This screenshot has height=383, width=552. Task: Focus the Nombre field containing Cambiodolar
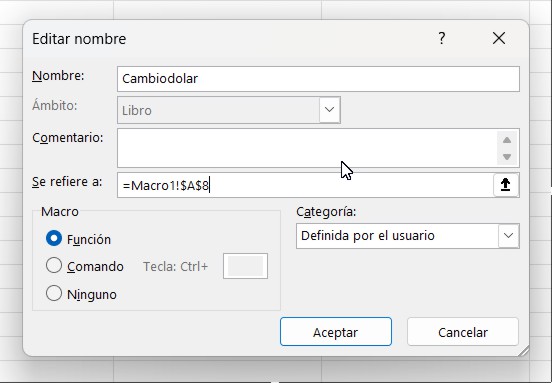[318, 79]
